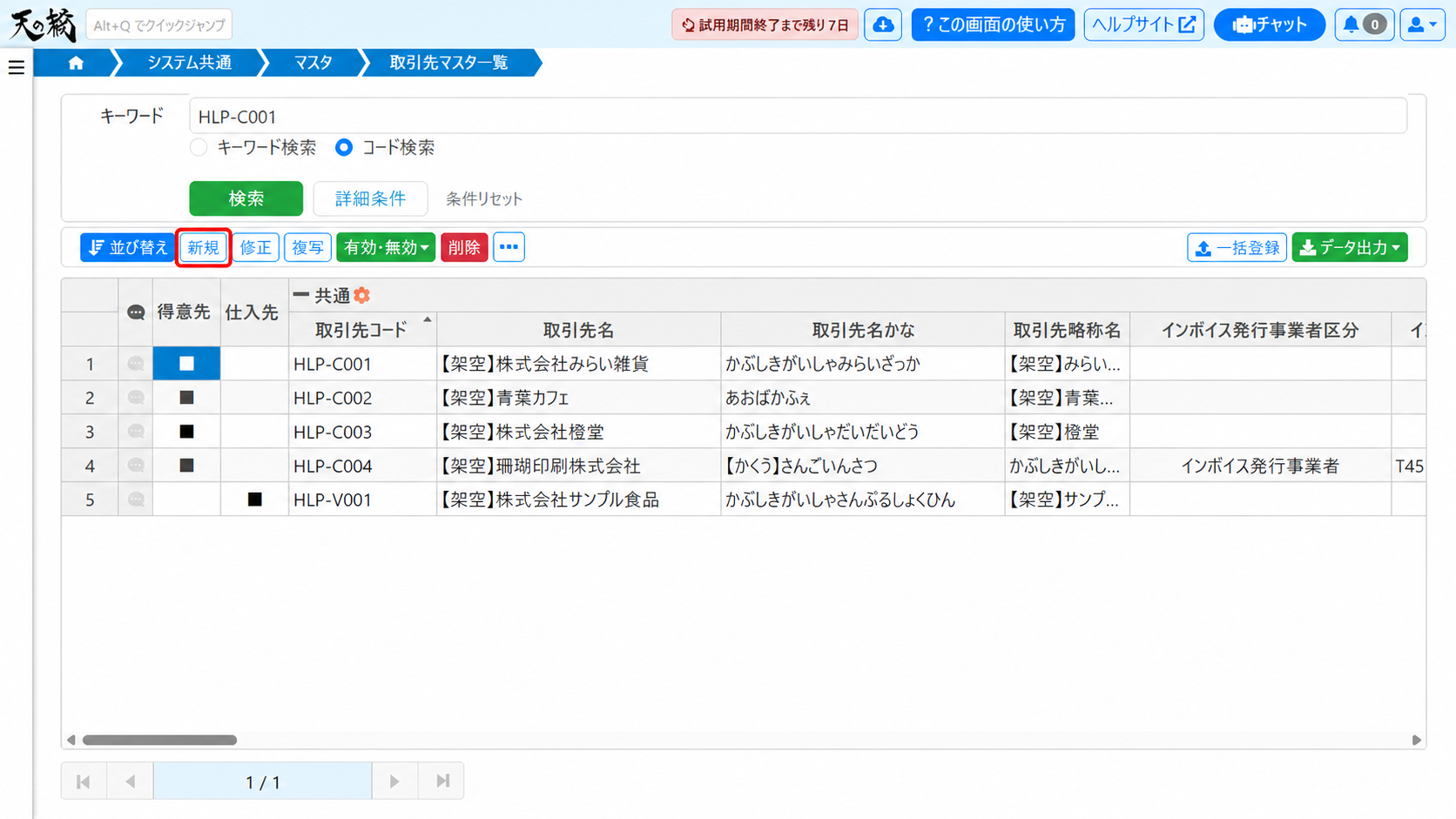Screen dimensions: 1456x819
Task: Open the チャット button
Action: (x=1270, y=24)
